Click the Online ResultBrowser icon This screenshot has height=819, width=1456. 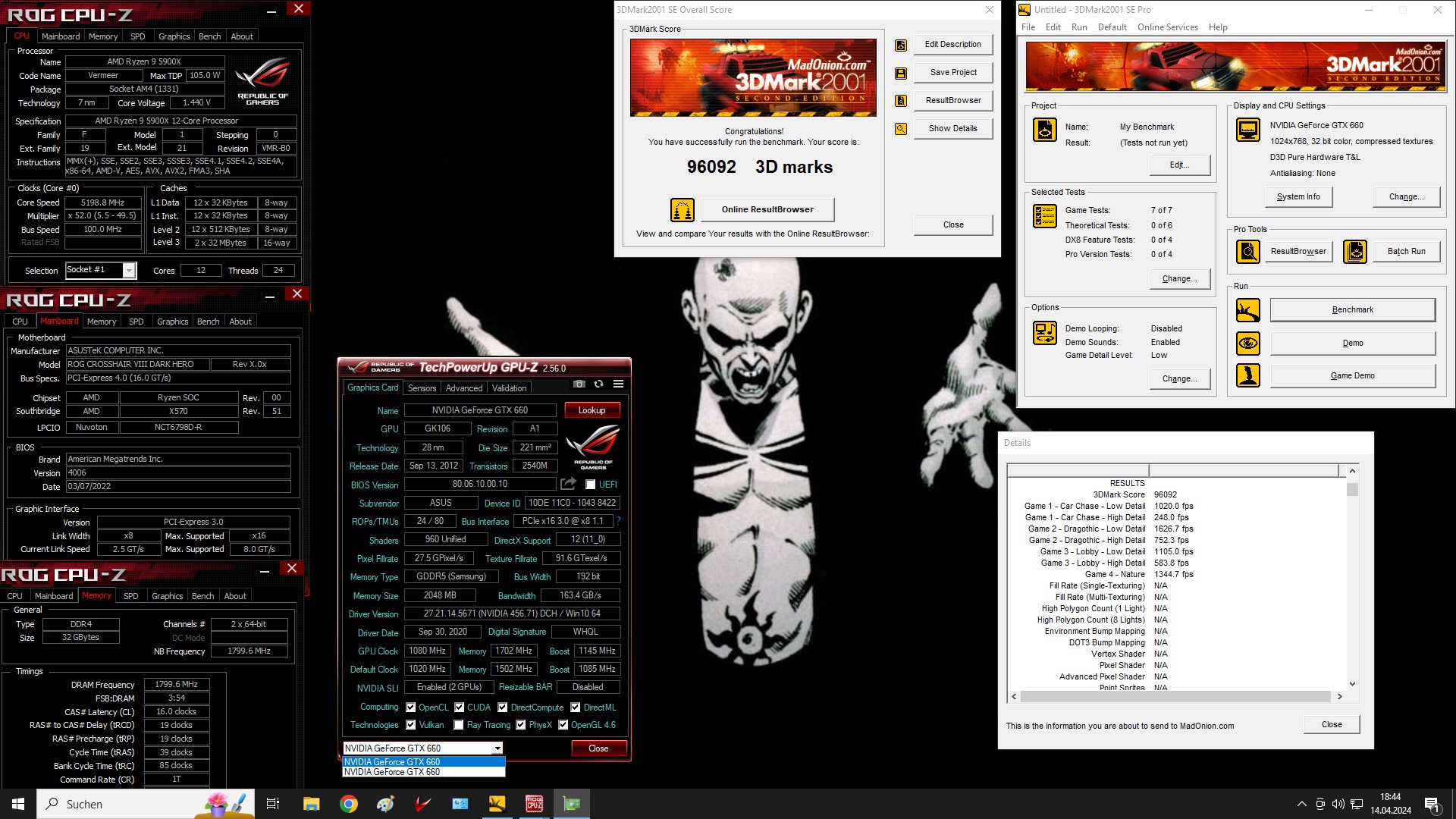(x=682, y=209)
